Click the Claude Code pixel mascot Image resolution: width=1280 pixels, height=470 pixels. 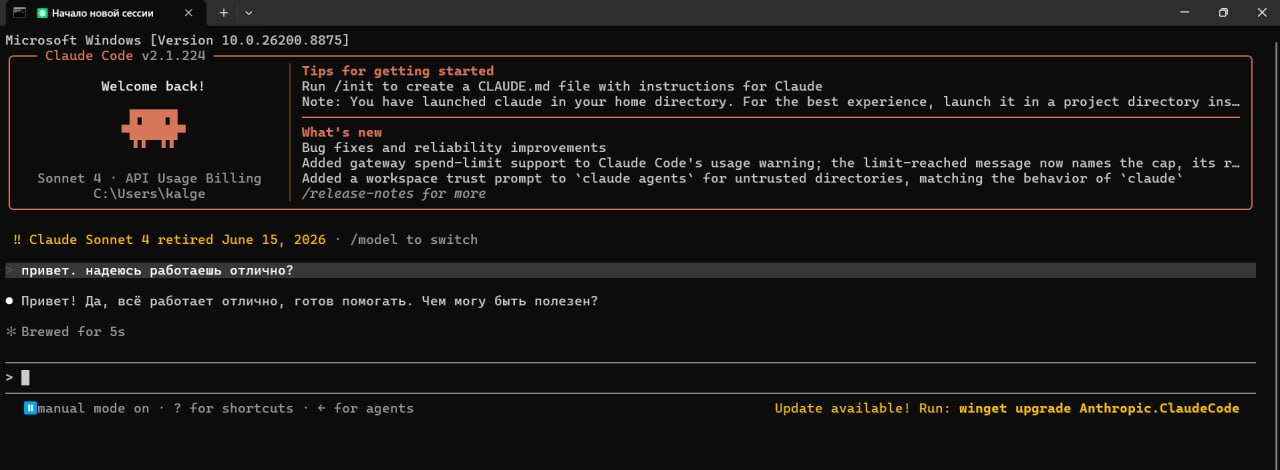153,126
